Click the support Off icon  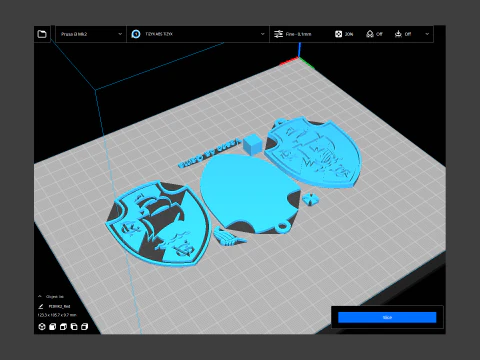click(x=370, y=34)
